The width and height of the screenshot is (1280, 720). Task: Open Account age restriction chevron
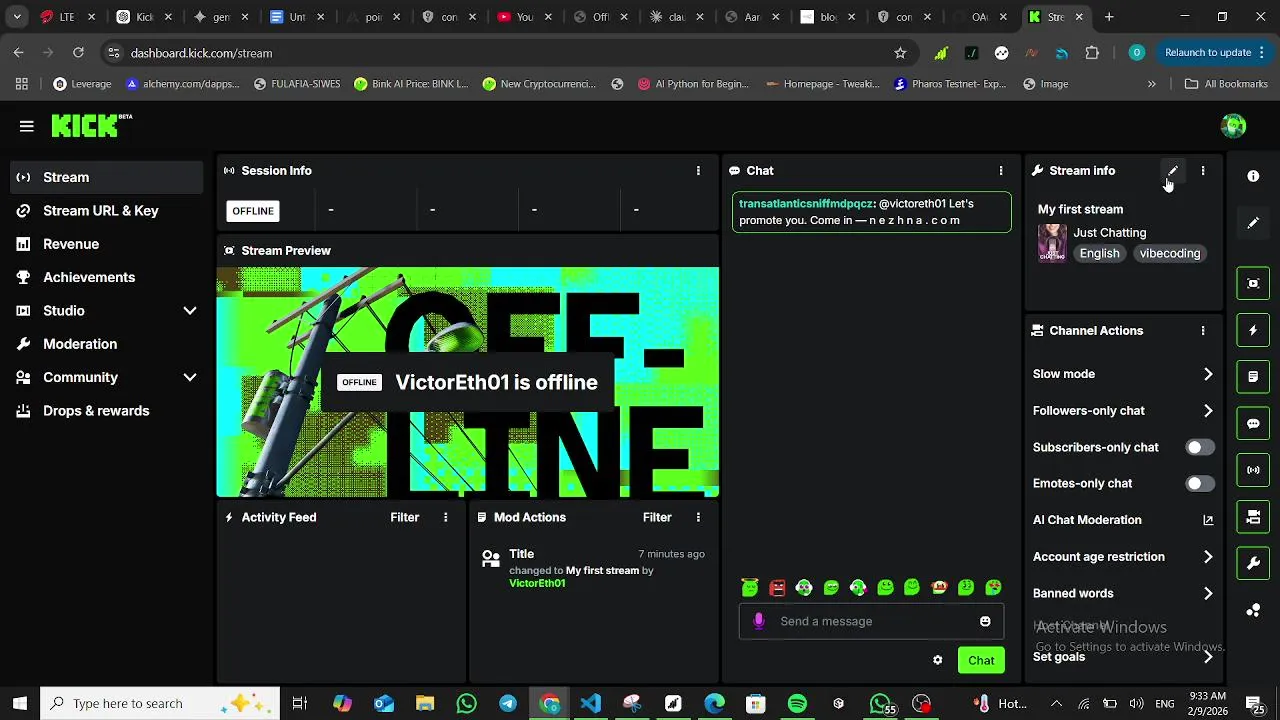[1208, 557]
